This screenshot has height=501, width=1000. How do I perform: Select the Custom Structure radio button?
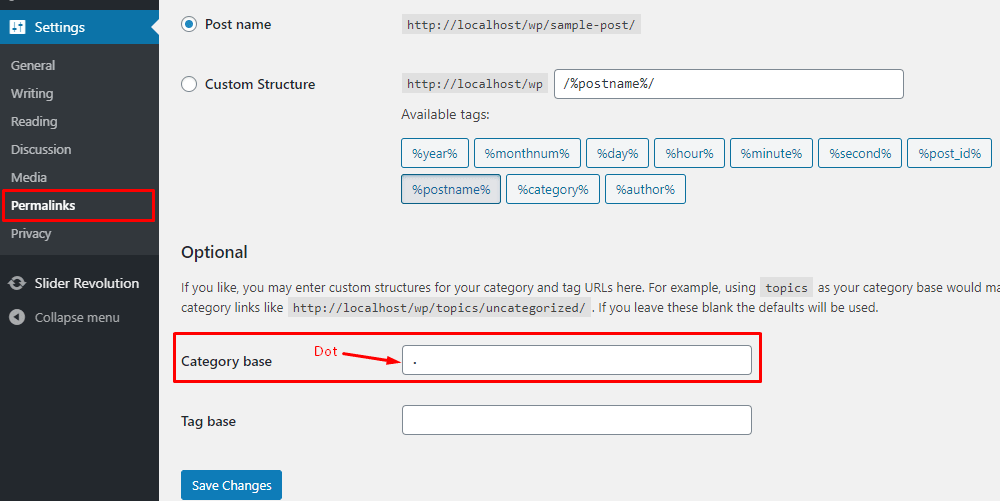click(189, 84)
